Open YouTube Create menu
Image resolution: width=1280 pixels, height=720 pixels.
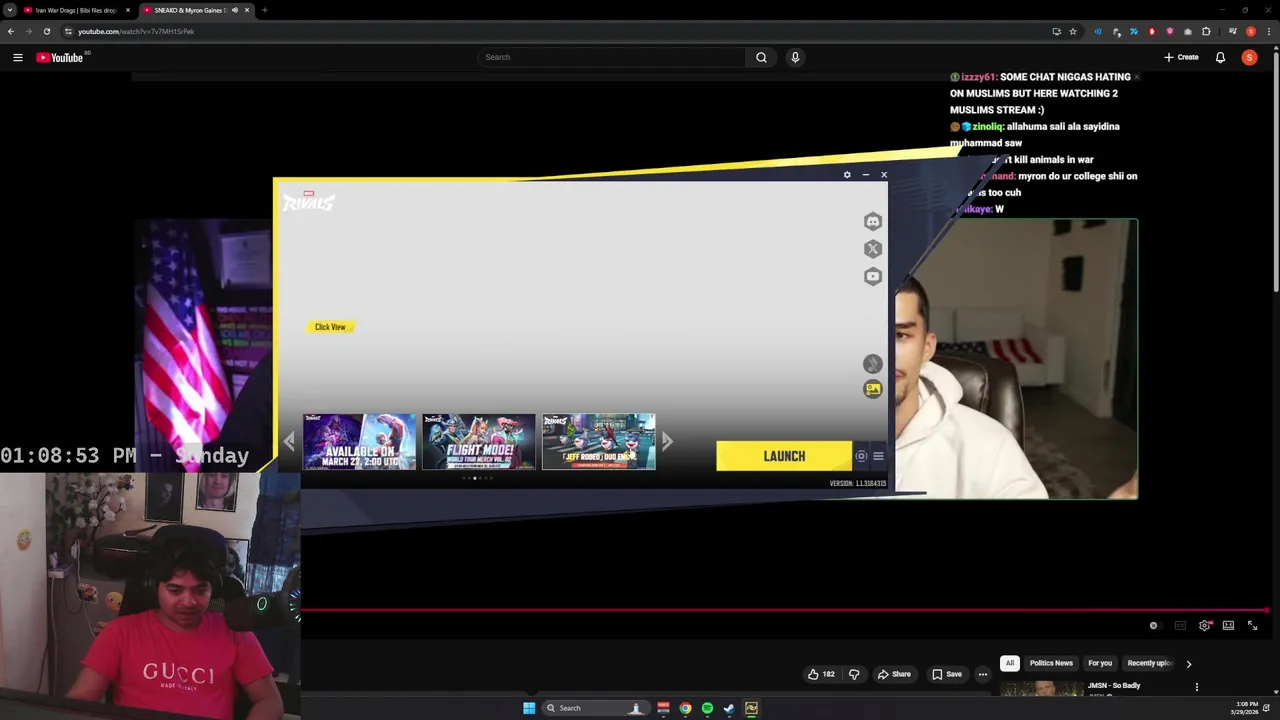coord(1181,57)
